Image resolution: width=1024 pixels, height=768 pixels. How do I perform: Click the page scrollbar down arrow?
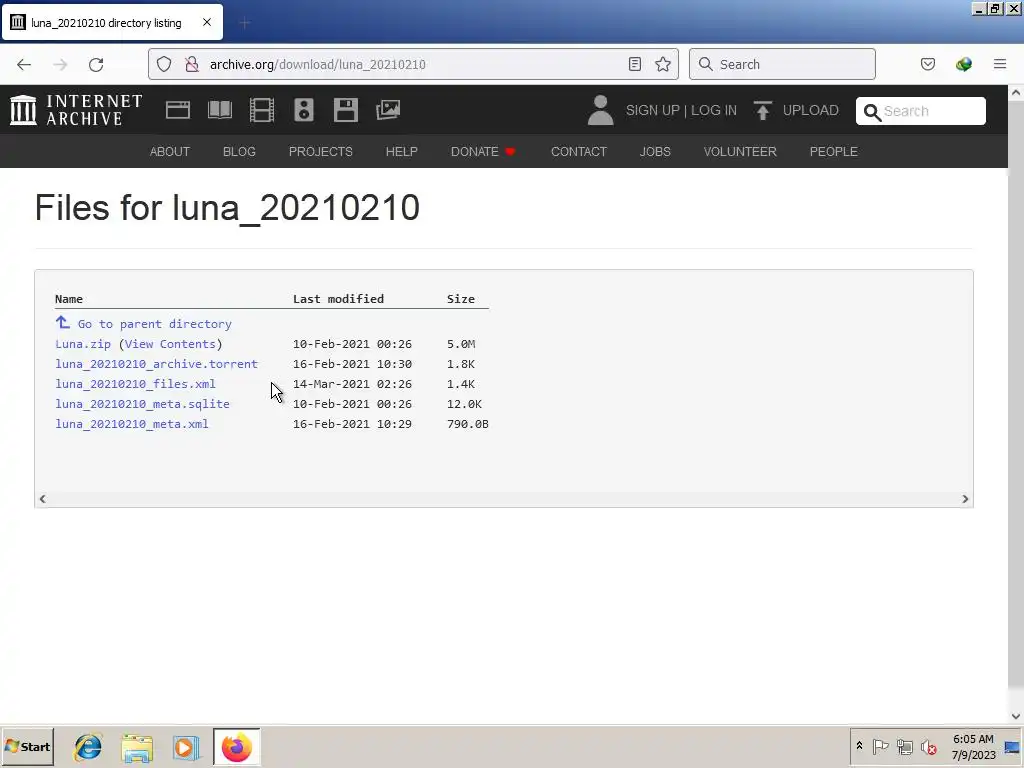tap(1016, 716)
